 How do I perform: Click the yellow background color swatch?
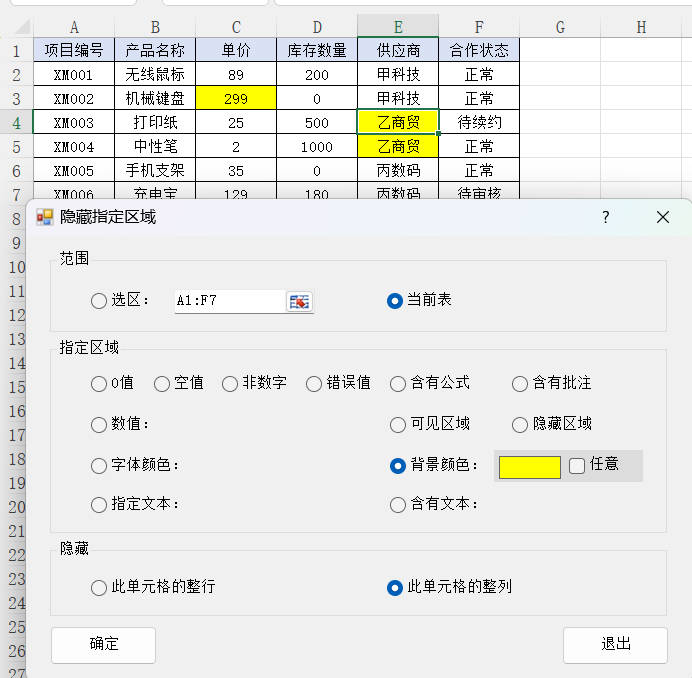coord(529,466)
